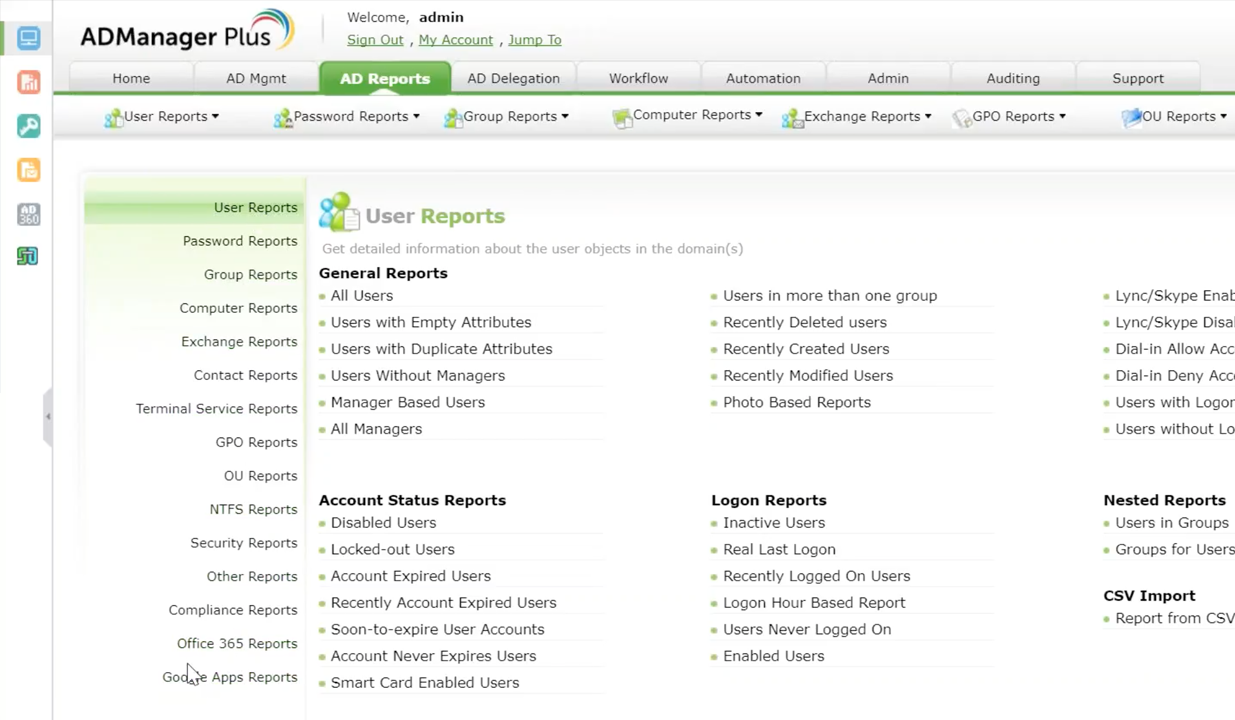Image resolution: width=1235 pixels, height=720 pixels.
Task: Go to the Workflow tab
Action: coord(638,78)
